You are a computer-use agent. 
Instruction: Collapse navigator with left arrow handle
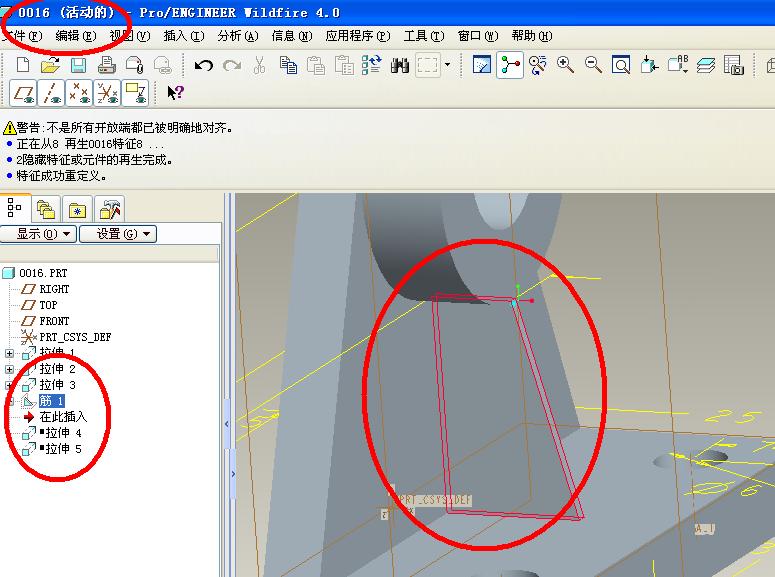point(227,424)
